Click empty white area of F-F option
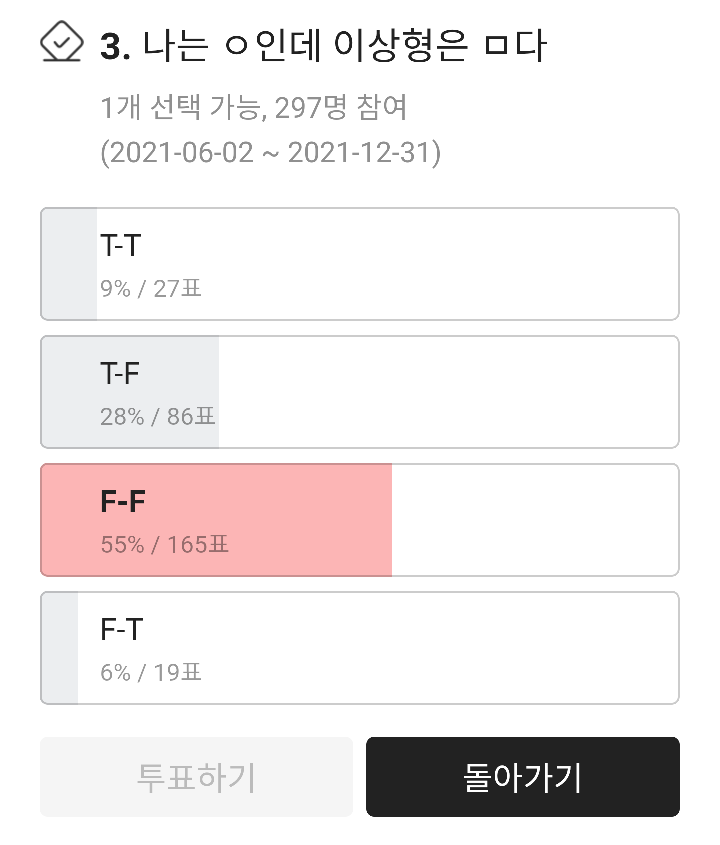 [x=535, y=520]
